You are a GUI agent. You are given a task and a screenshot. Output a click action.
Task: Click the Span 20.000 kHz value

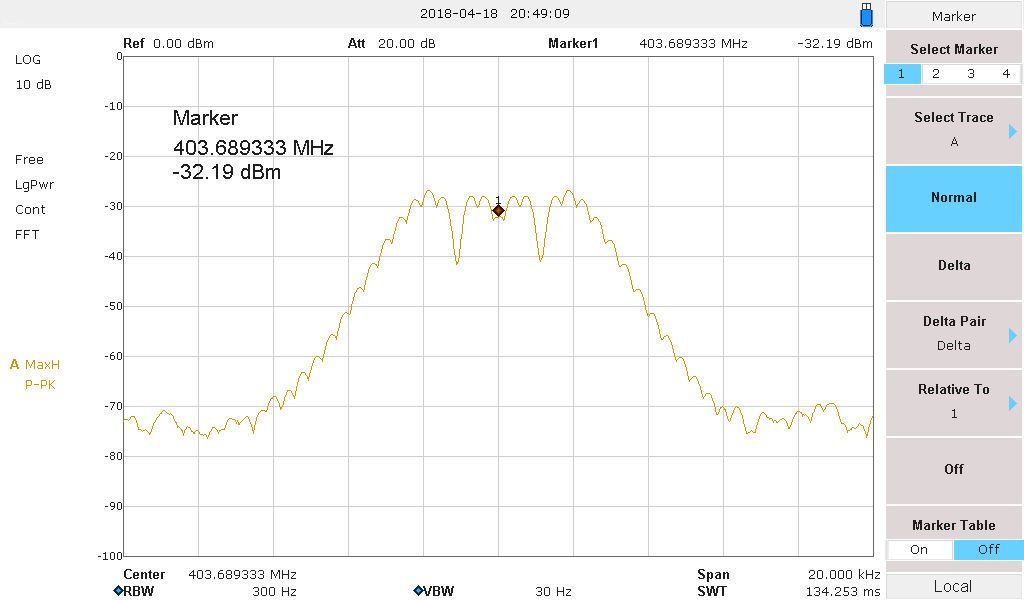844,575
